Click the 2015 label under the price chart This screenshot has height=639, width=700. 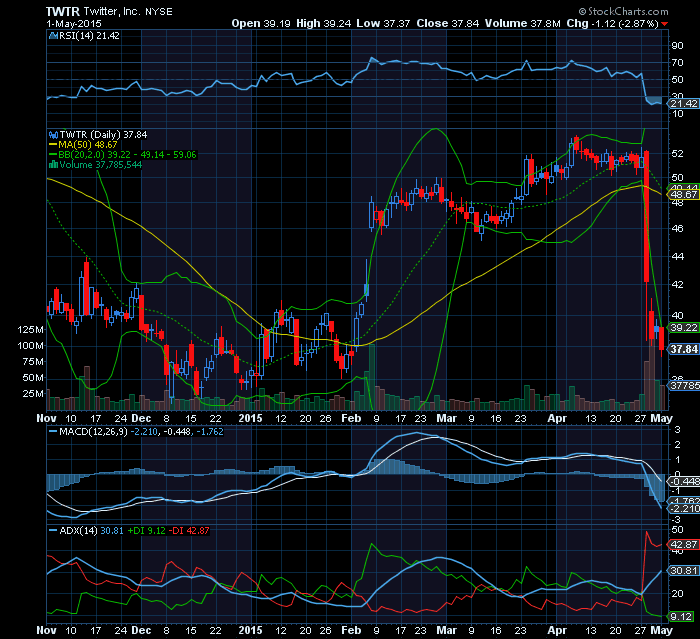point(250,418)
